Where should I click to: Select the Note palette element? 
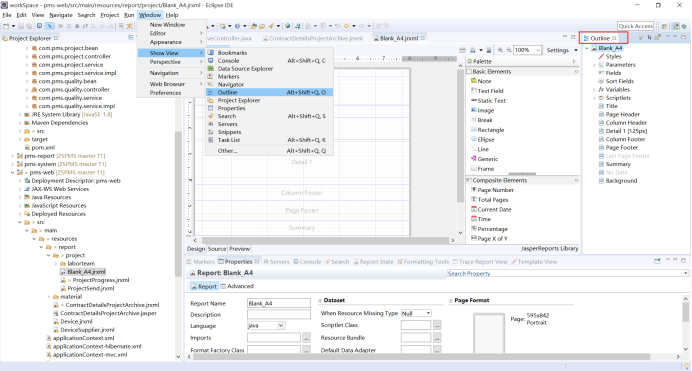(481, 81)
